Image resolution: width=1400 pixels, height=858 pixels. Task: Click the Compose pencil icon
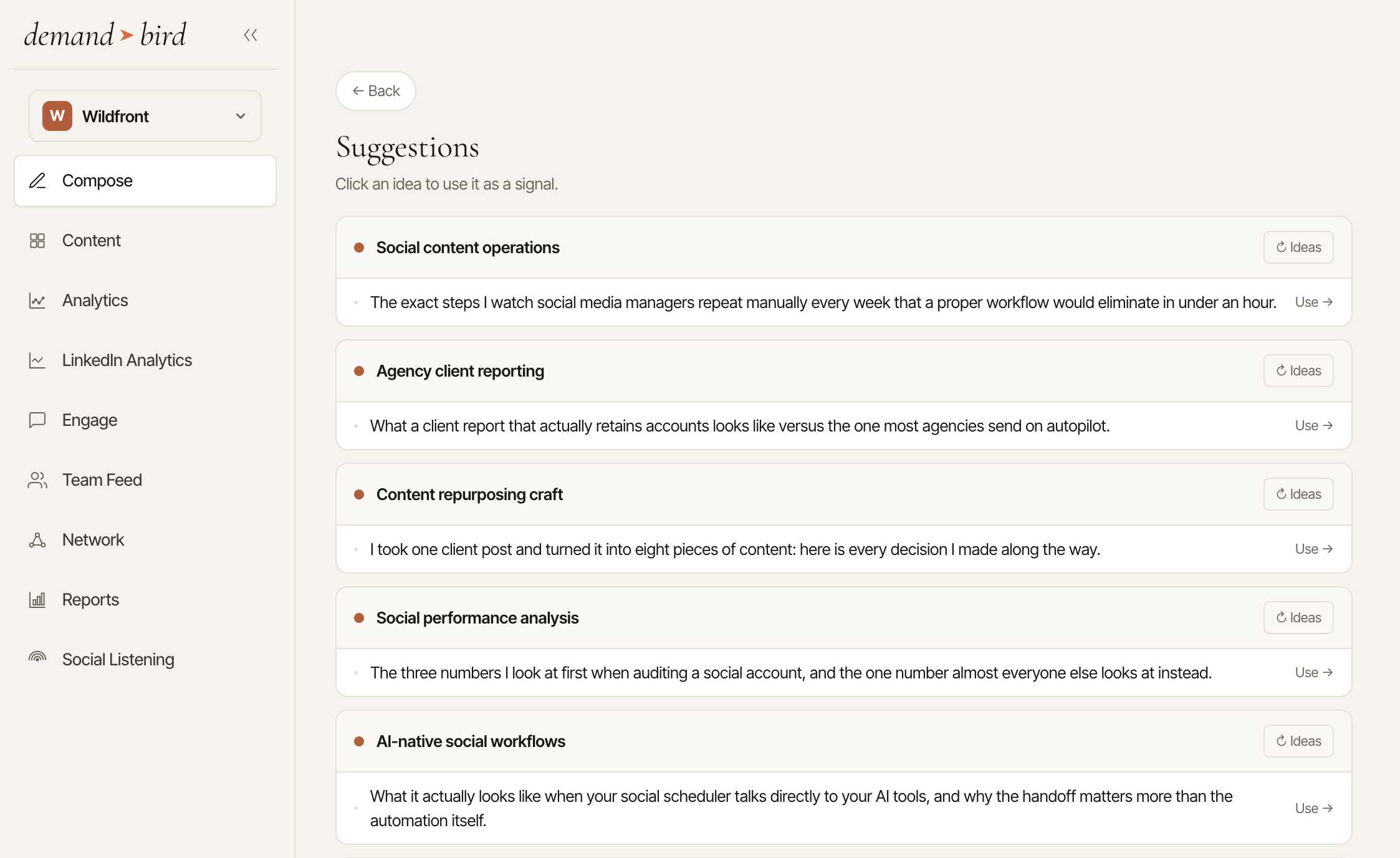tap(37, 181)
